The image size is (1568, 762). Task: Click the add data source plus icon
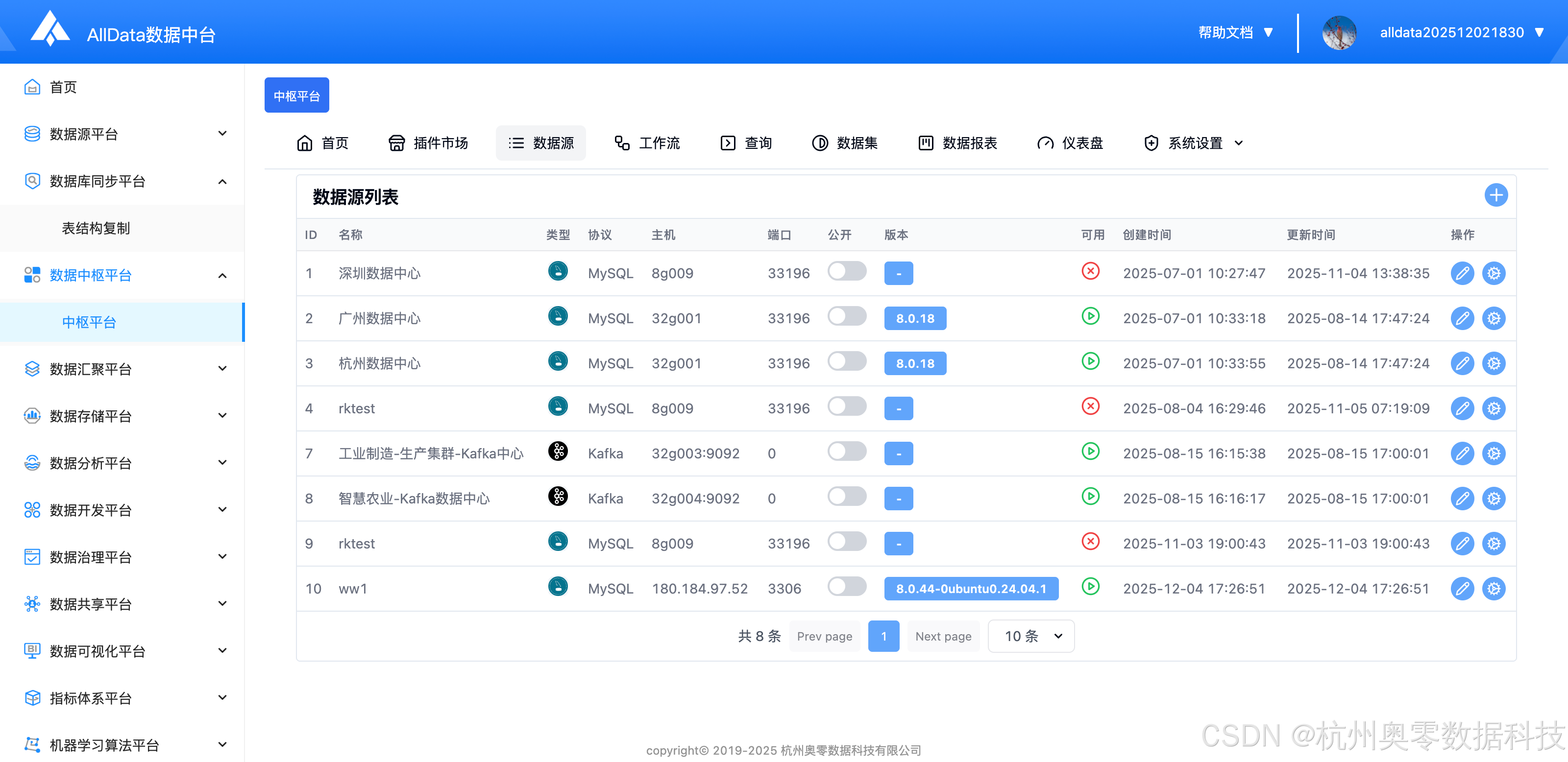point(1495,195)
